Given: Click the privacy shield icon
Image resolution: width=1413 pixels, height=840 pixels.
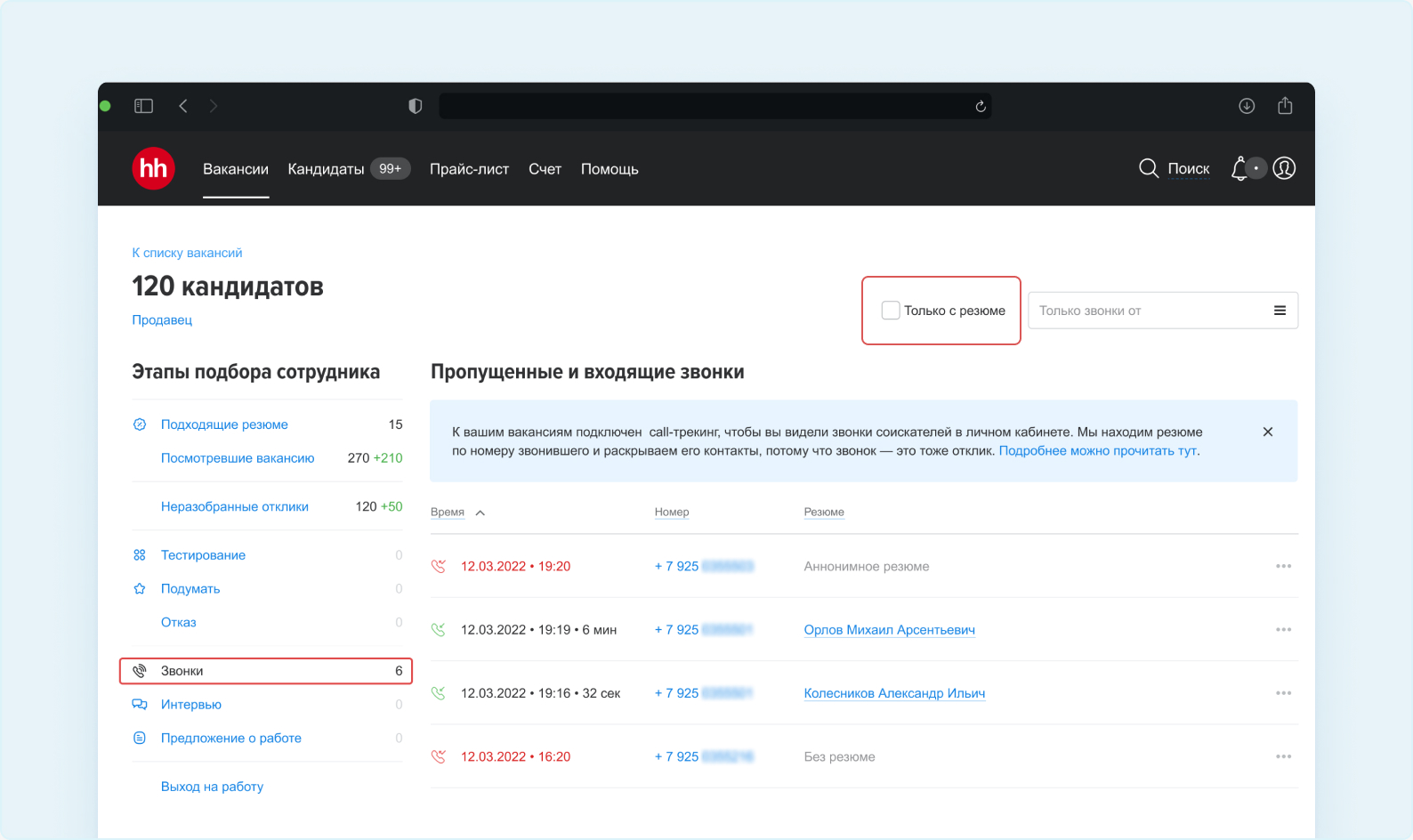Looking at the screenshot, I should (x=415, y=106).
